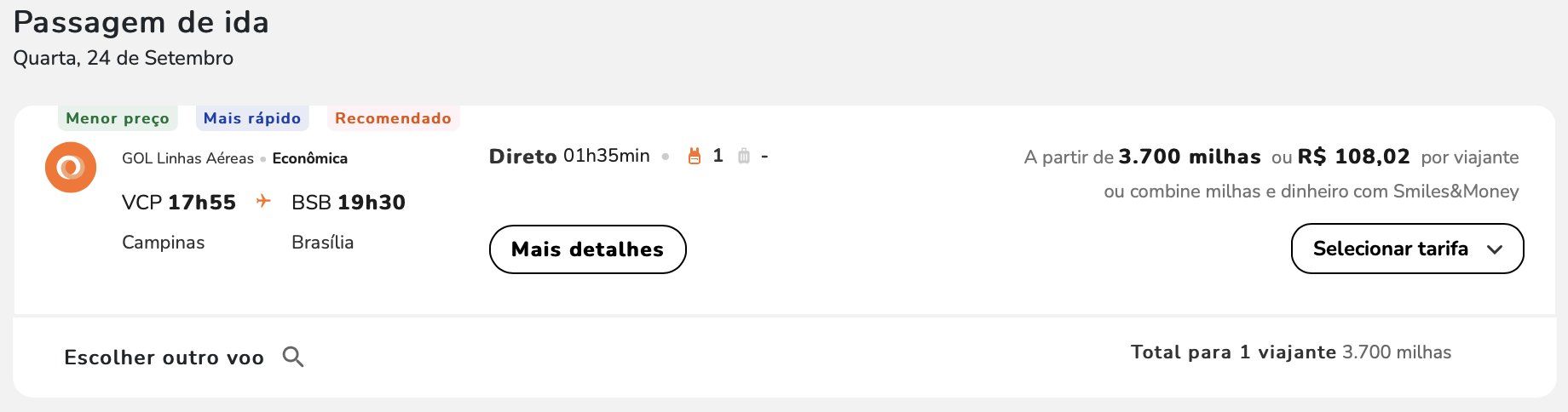Click the Econômica cabin class label
The image size is (1568, 412).
[x=310, y=158]
